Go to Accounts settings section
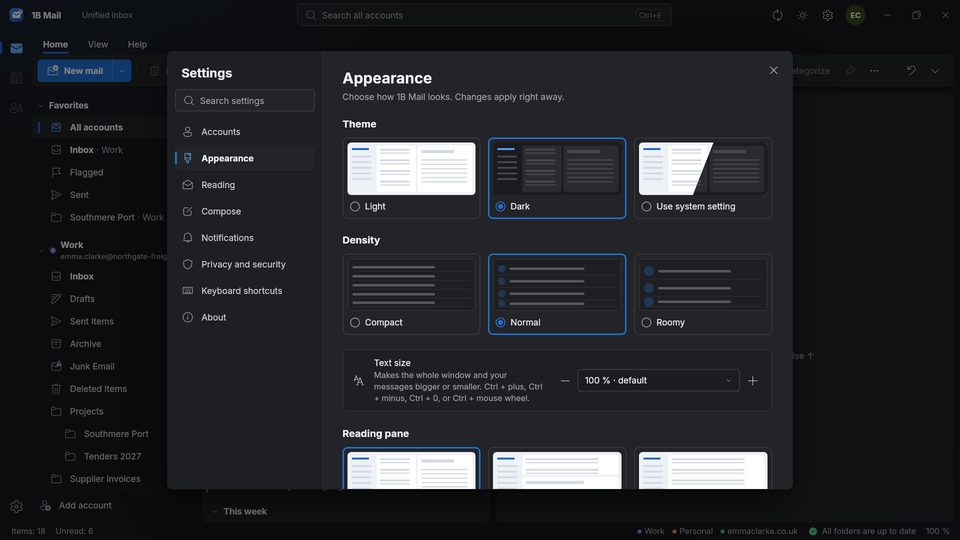Image resolution: width=960 pixels, height=540 pixels. pos(245,132)
